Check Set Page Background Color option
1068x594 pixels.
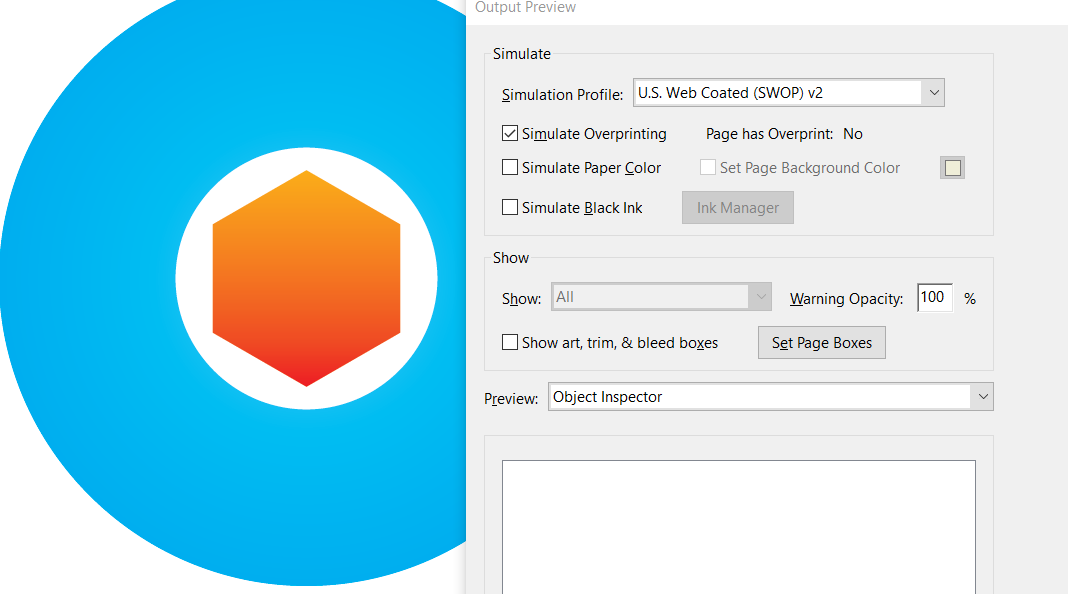click(x=708, y=168)
